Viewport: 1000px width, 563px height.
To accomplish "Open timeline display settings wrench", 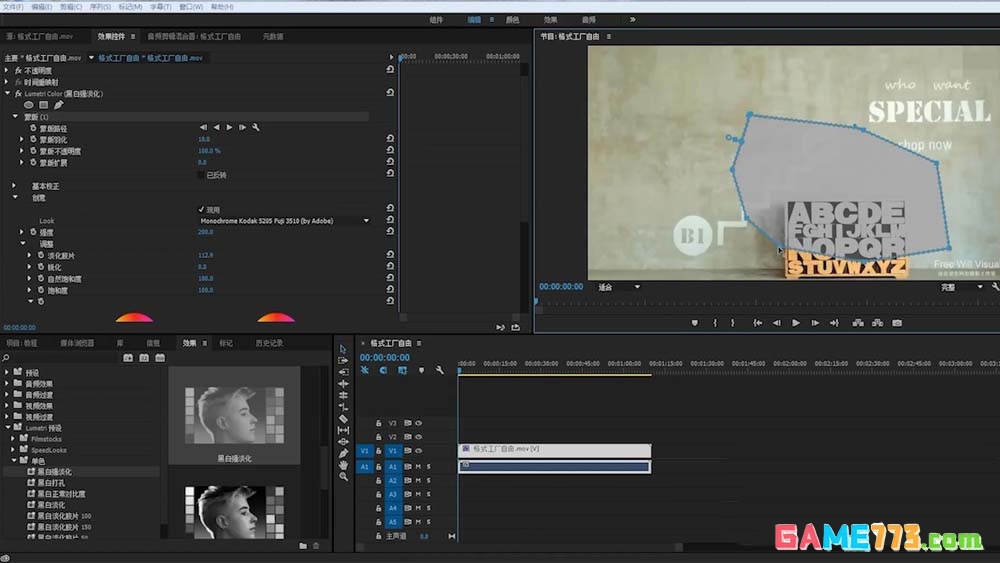I will click(439, 370).
